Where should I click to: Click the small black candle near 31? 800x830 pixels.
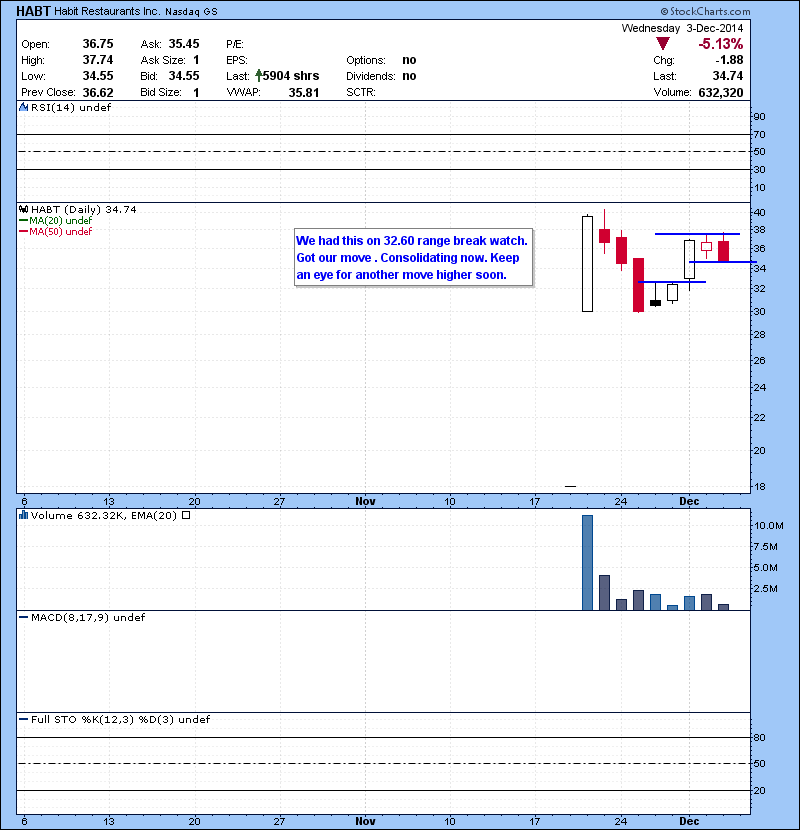click(x=655, y=303)
